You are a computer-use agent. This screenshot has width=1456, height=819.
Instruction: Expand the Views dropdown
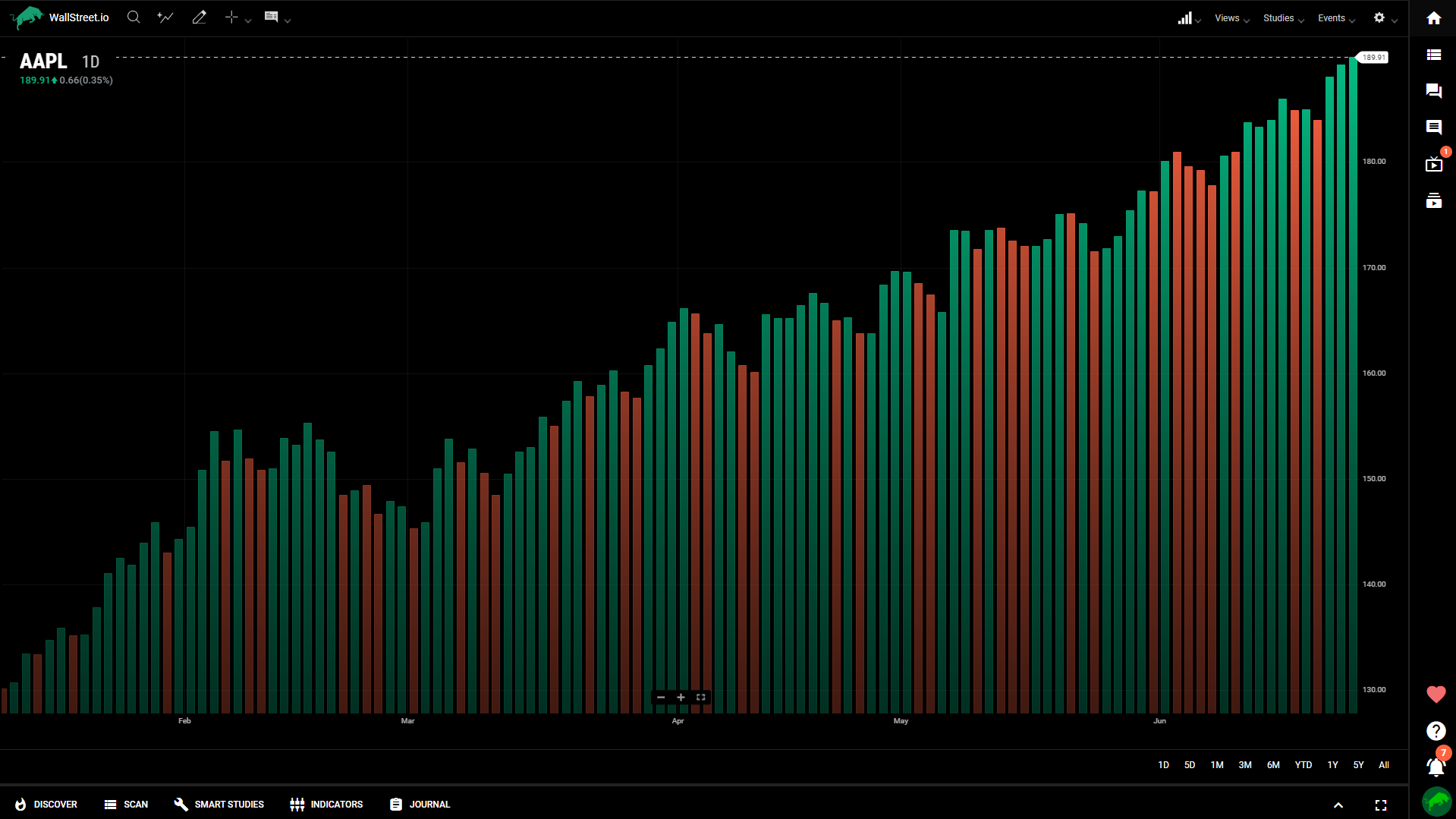tap(1231, 18)
